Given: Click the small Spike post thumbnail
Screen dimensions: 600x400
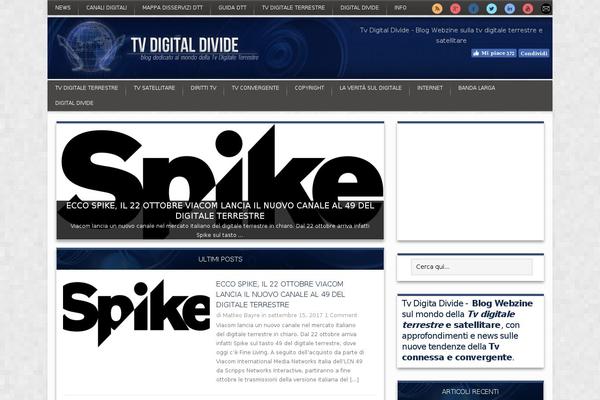Looking at the screenshot, I should tap(136, 313).
